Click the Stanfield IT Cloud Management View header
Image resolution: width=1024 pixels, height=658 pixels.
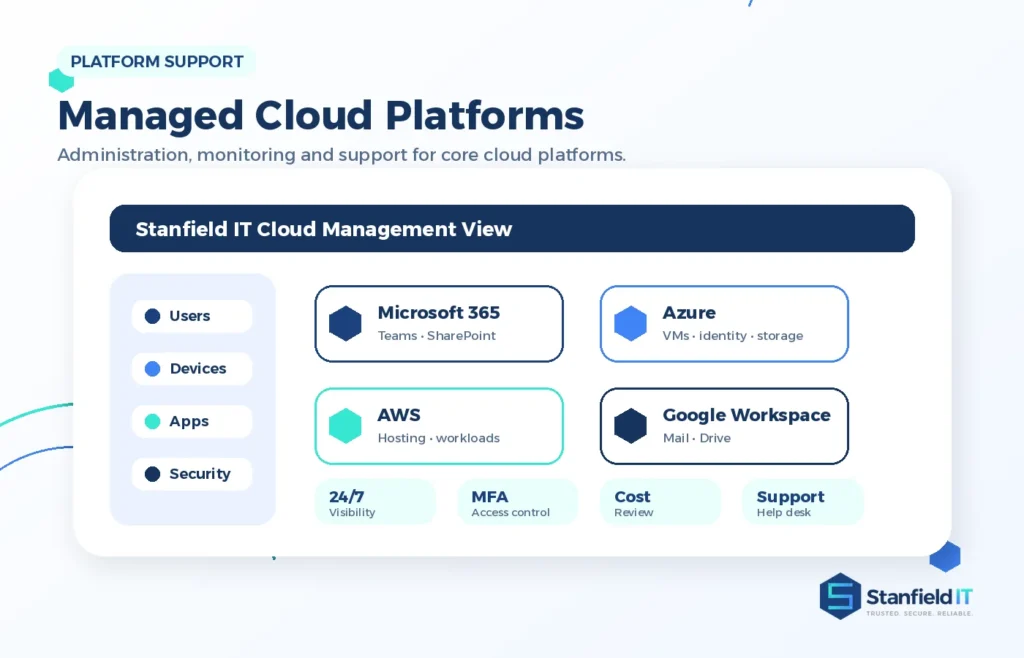(512, 228)
